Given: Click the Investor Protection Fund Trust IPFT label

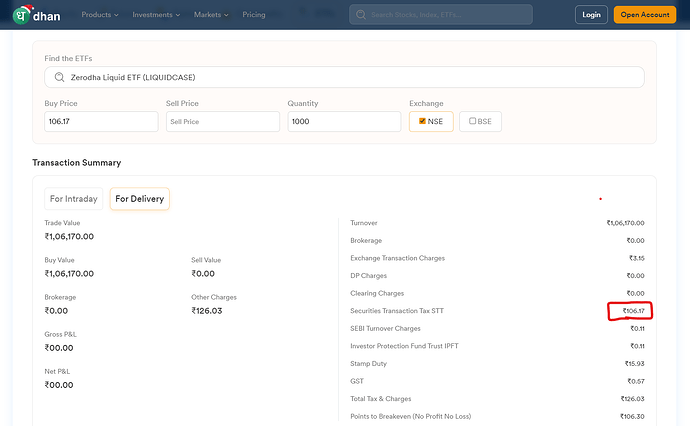Looking at the screenshot, I should (404, 346).
